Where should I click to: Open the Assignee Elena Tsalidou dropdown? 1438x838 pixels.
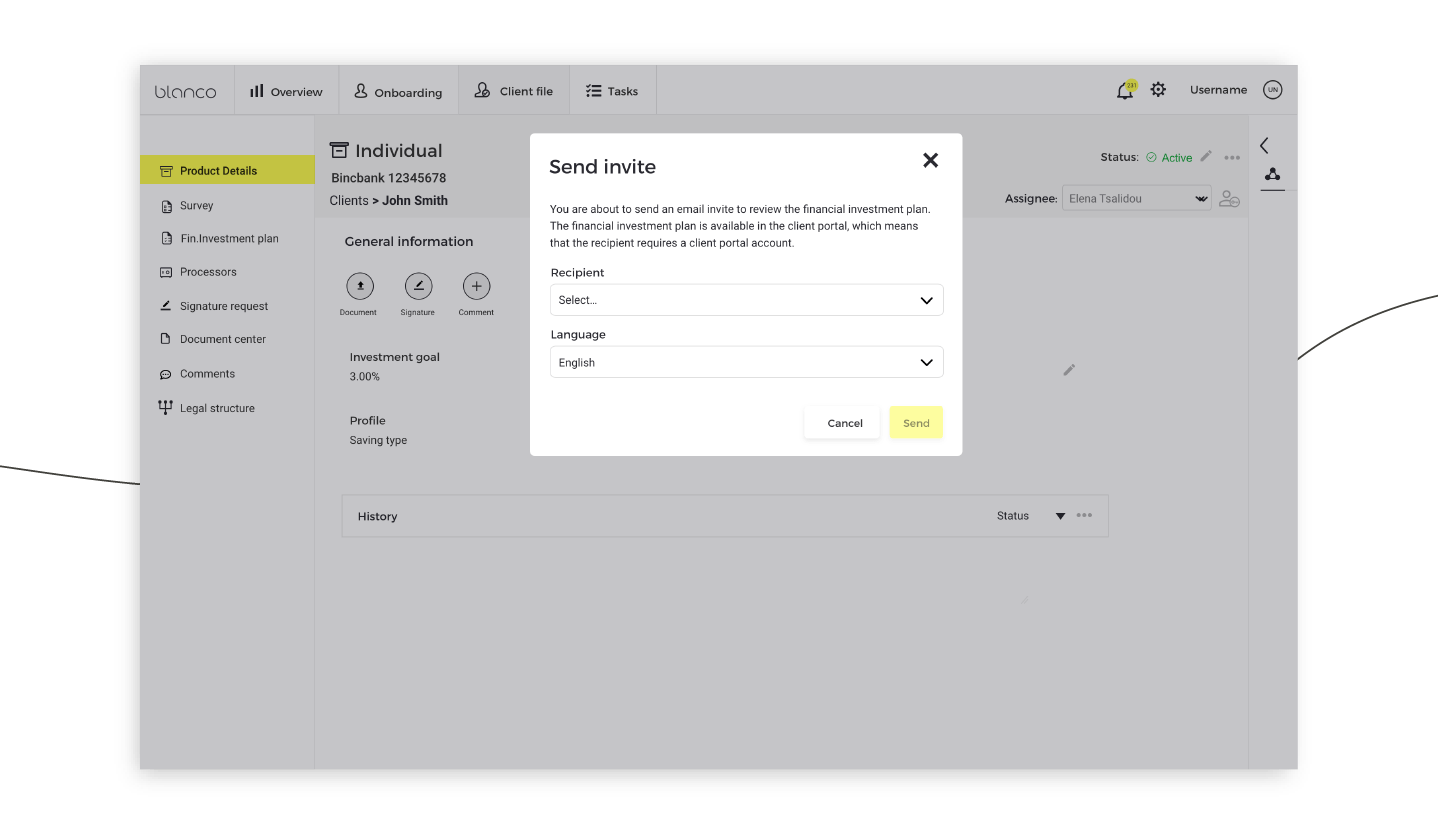1136,199
